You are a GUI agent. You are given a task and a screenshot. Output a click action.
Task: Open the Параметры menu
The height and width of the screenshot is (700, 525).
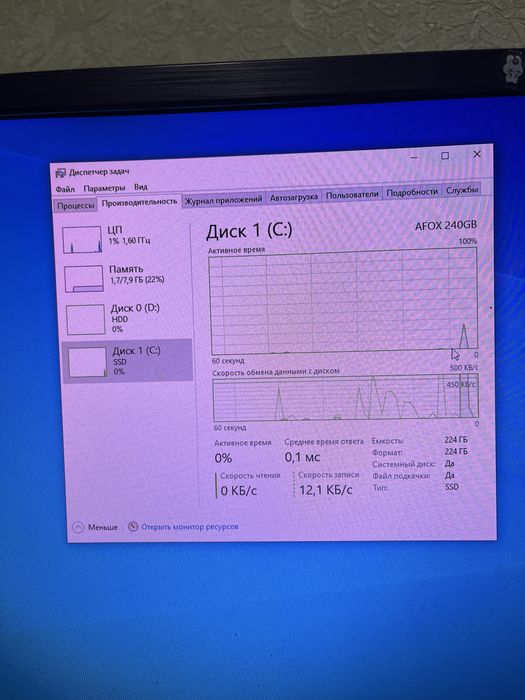tap(104, 188)
